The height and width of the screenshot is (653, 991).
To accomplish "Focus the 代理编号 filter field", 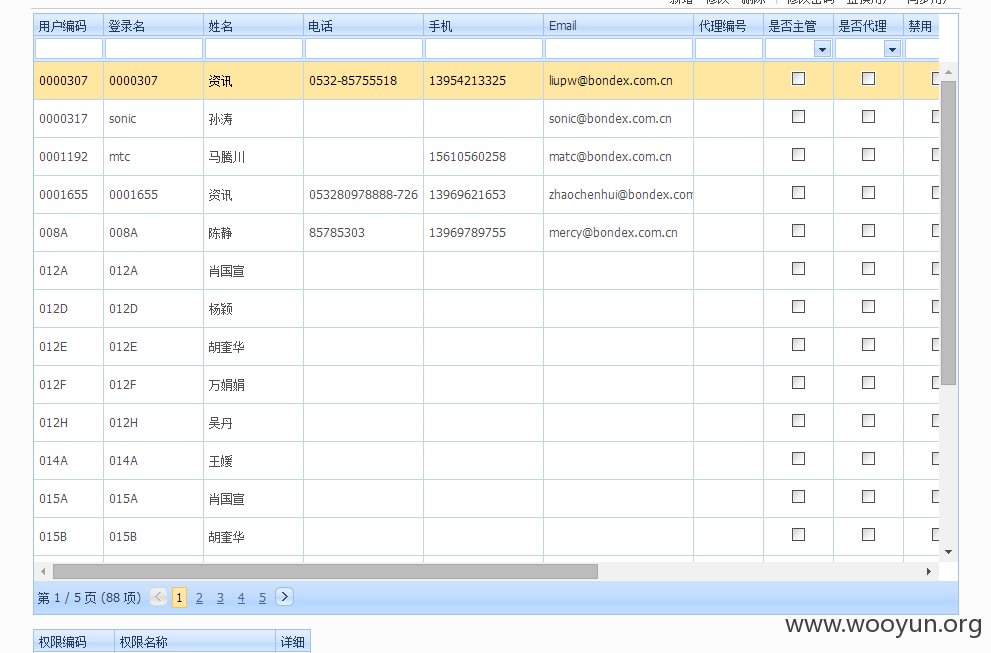I will (x=729, y=49).
